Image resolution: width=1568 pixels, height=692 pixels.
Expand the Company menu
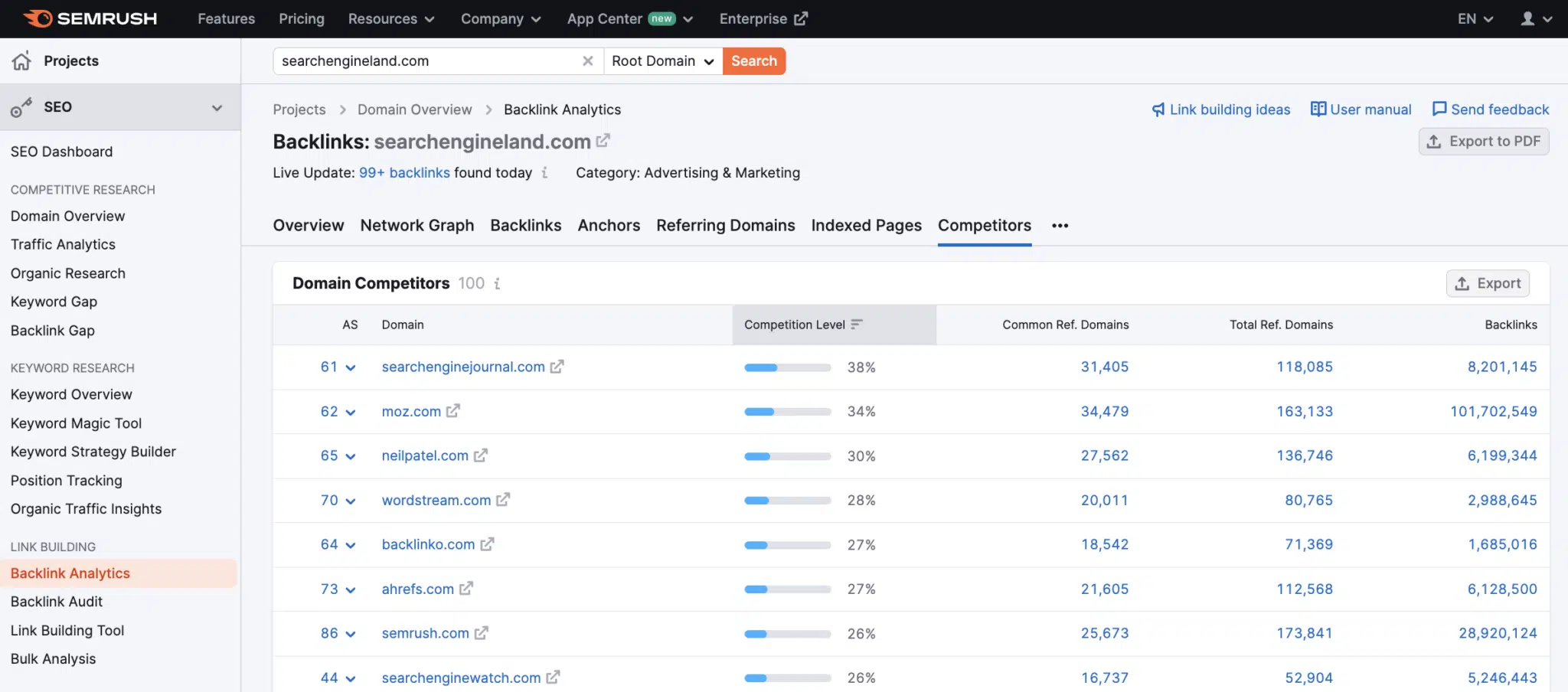(x=501, y=18)
